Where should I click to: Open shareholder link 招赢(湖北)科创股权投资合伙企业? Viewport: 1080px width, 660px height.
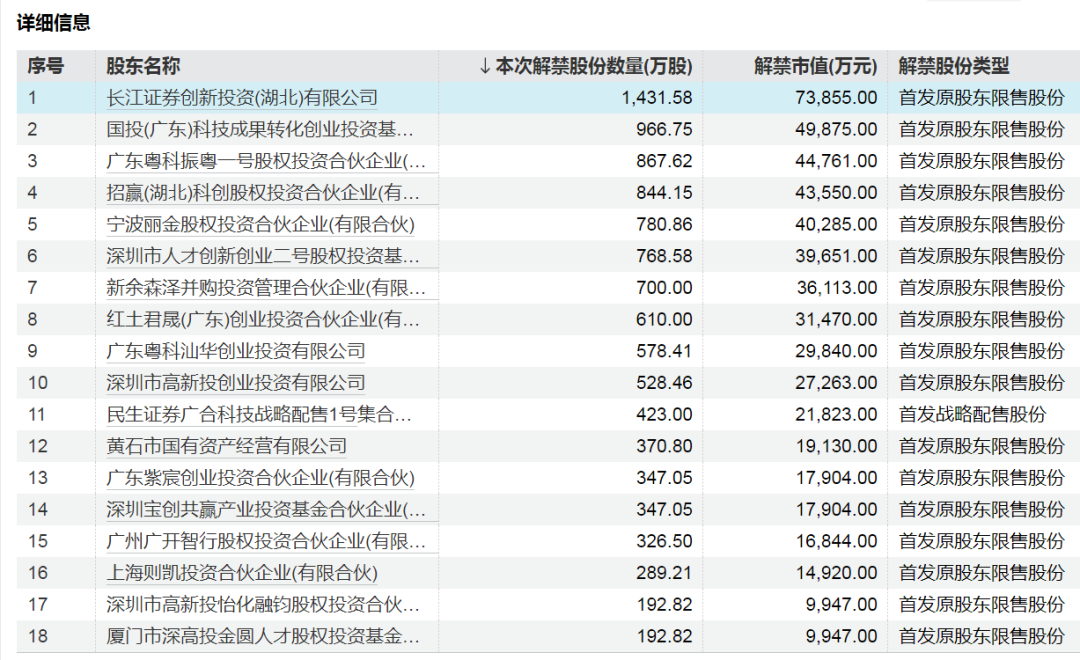coord(262,193)
